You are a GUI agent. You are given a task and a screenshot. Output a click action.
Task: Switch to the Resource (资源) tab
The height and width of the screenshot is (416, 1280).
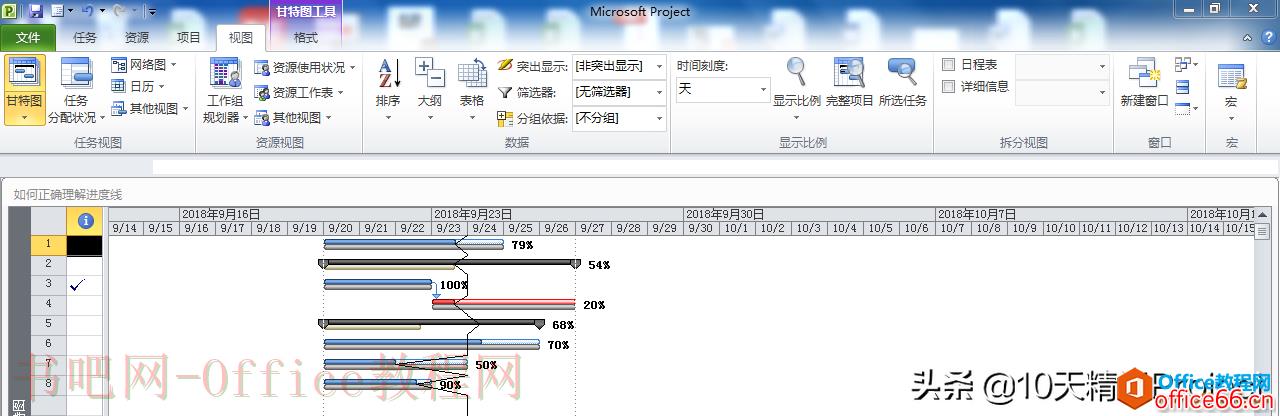[x=137, y=38]
